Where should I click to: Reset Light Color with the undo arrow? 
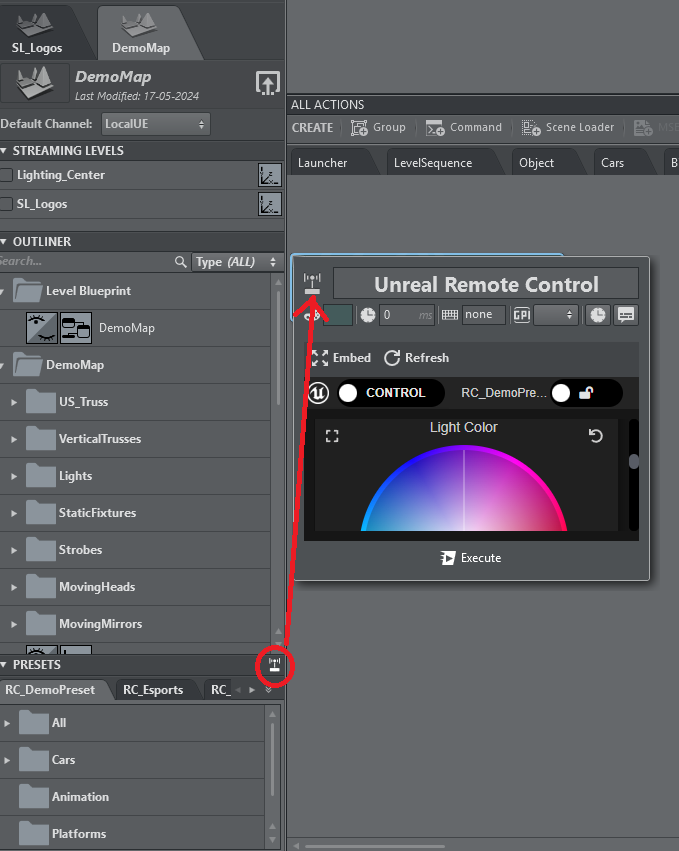click(x=596, y=436)
